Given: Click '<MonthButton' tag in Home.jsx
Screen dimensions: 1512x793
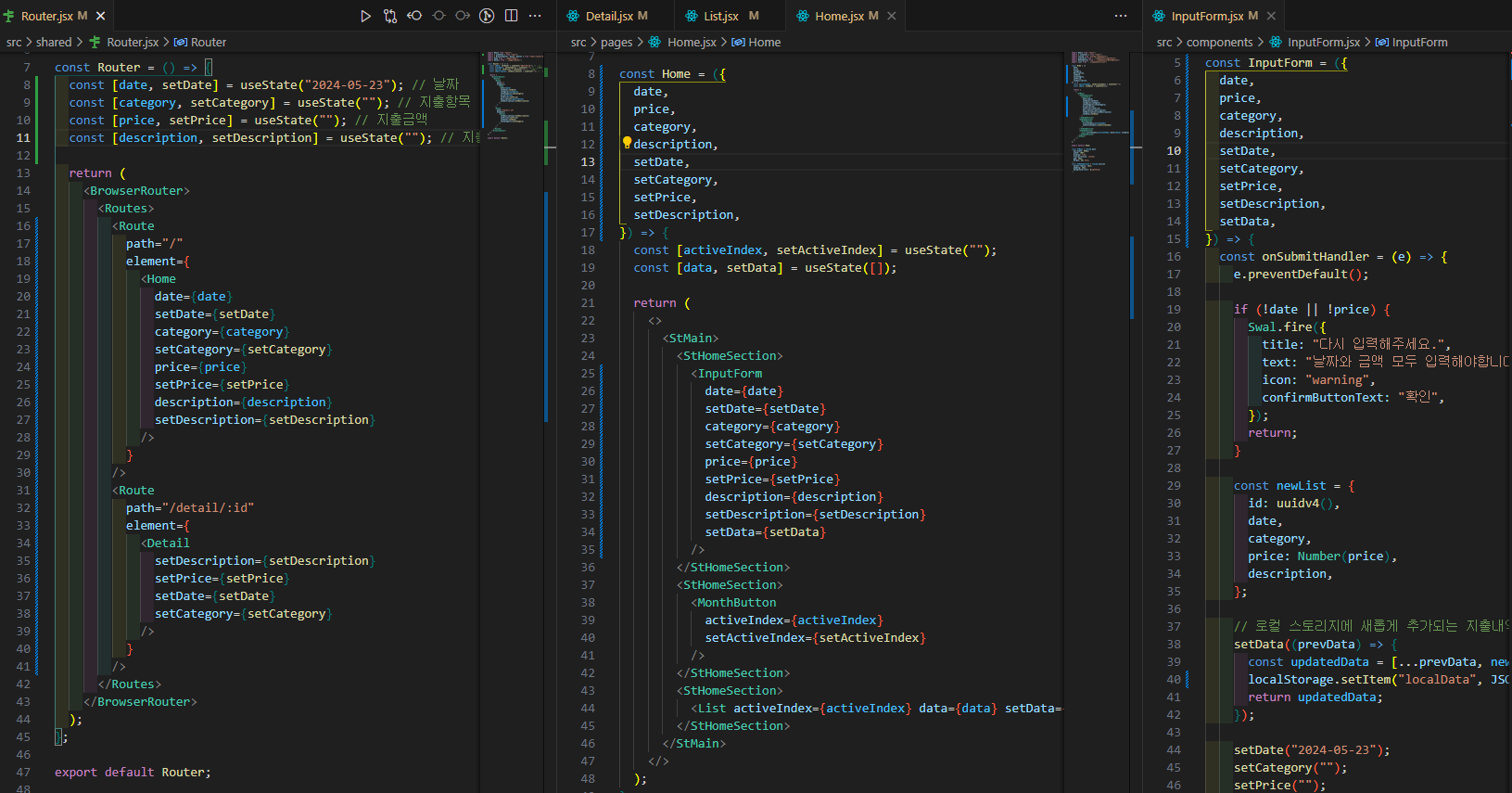Looking at the screenshot, I should (x=733, y=602).
